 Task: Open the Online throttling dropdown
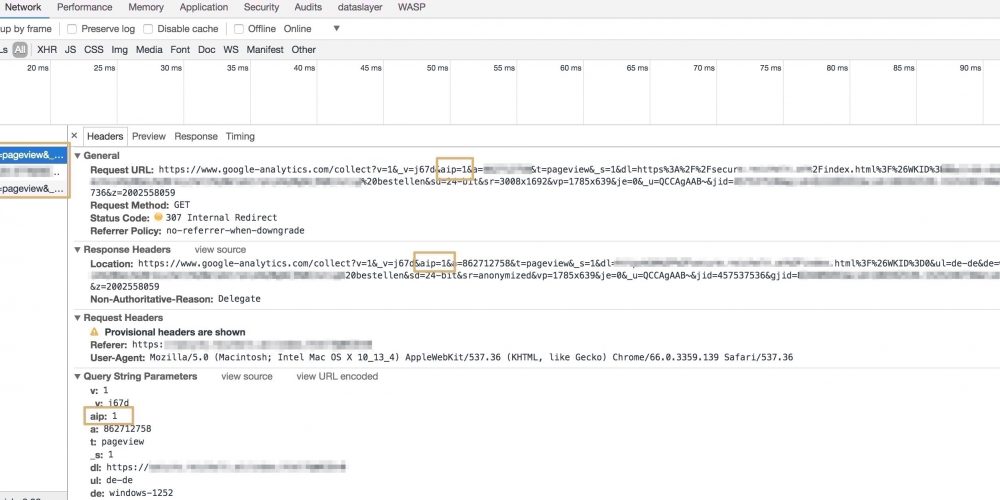312,29
